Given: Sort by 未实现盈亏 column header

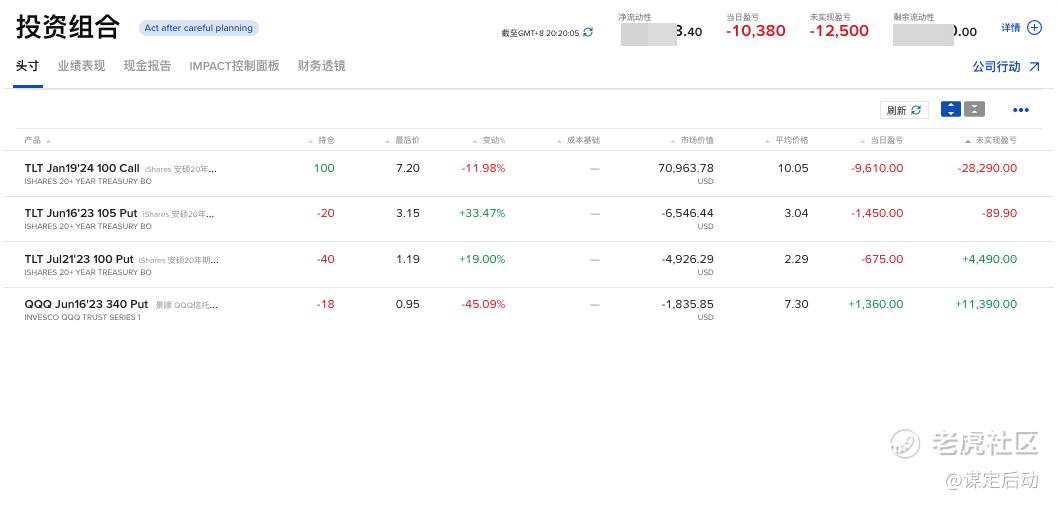Looking at the screenshot, I should coord(996,141).
